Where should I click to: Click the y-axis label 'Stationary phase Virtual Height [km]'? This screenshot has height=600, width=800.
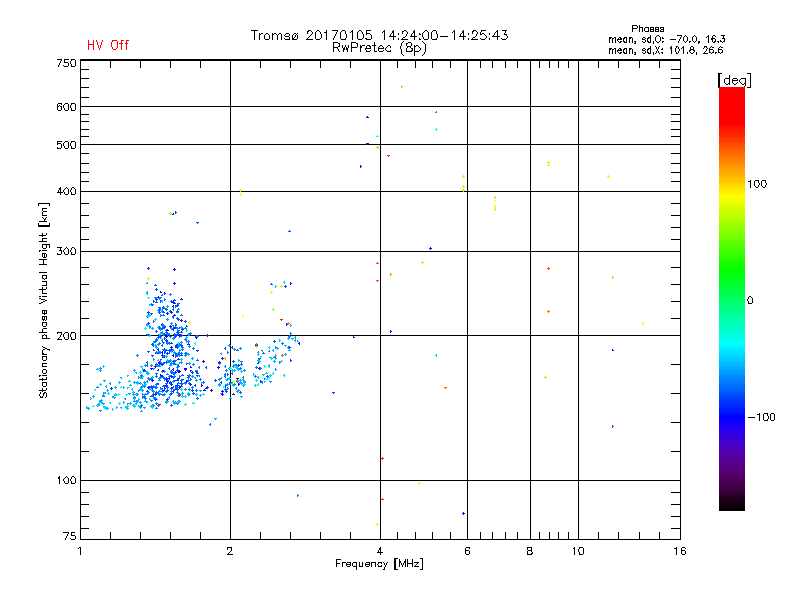click(43, 301)
